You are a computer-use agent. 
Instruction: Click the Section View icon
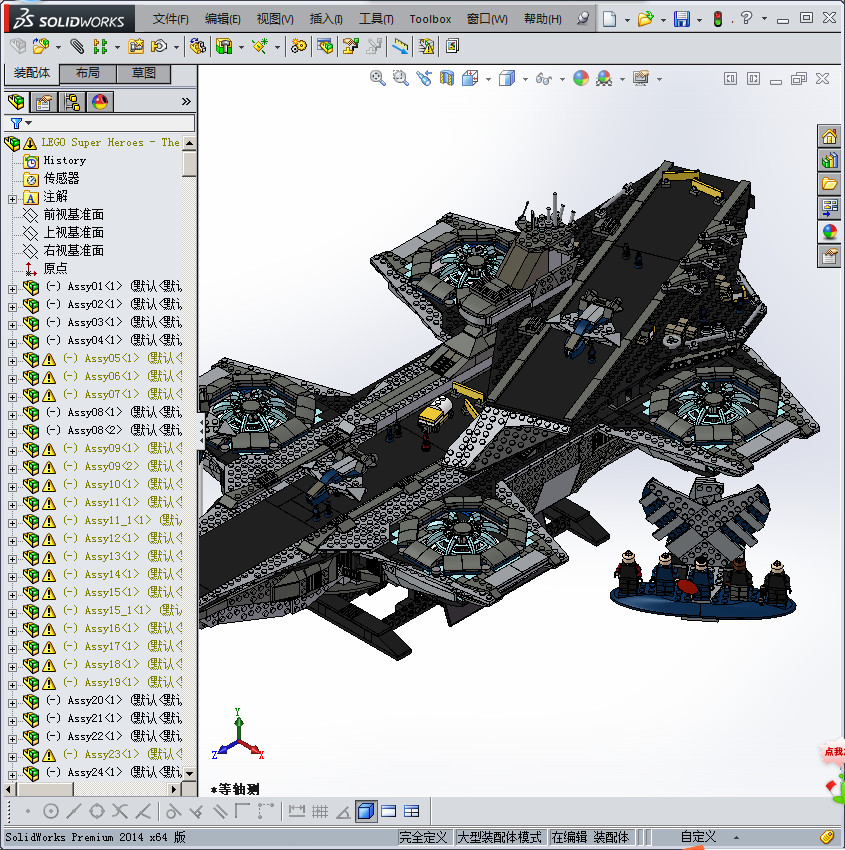coord(447,79)
